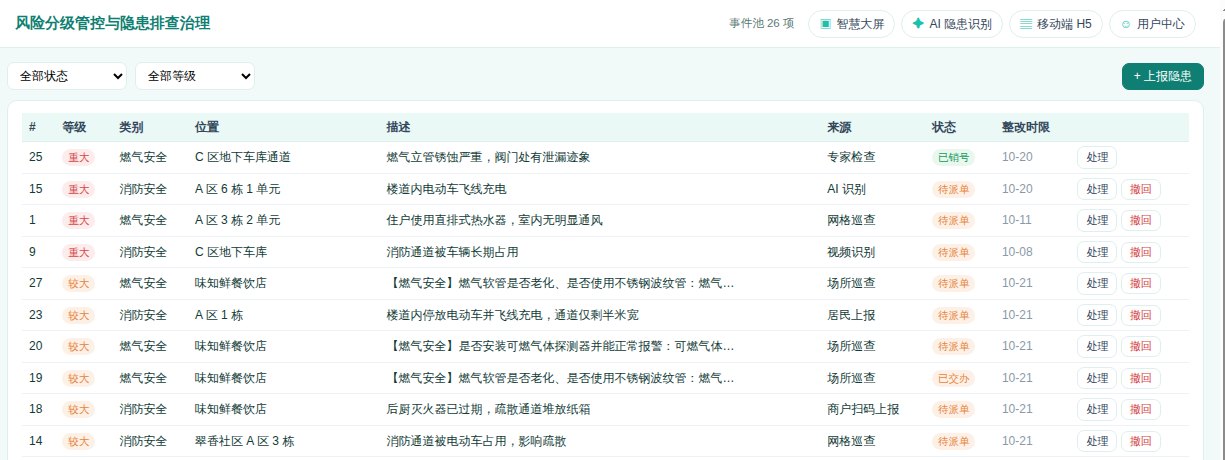Screen dimensions: 1225x460
Task: Click the 整改时限 column header
Action: (1026, 127)
